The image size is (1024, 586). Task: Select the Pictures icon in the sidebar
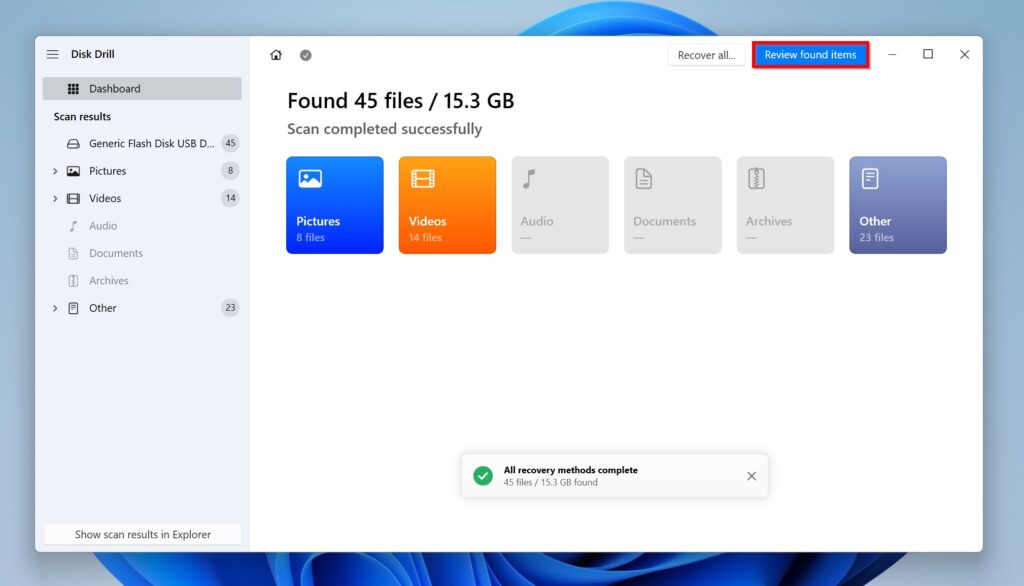75,170
